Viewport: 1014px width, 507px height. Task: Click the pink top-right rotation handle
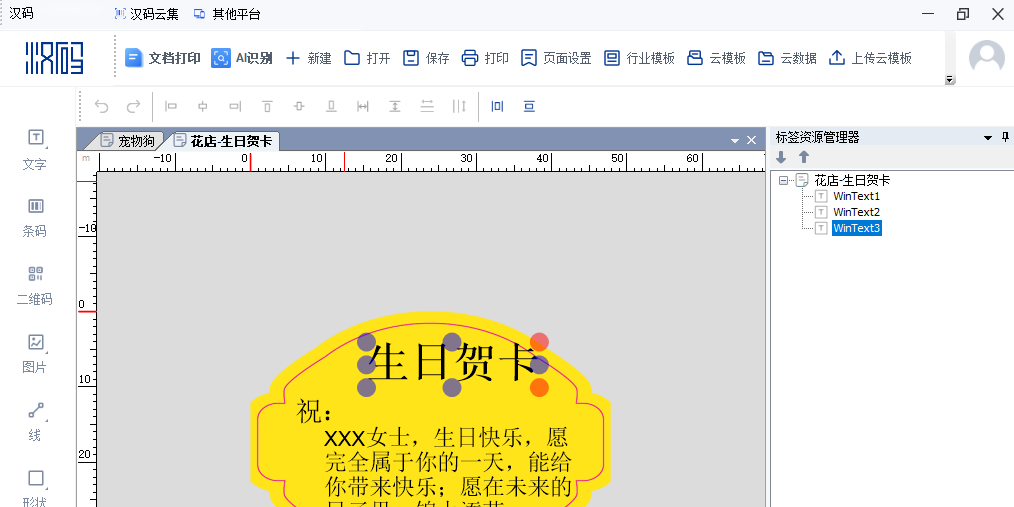(x=539, y=342)
